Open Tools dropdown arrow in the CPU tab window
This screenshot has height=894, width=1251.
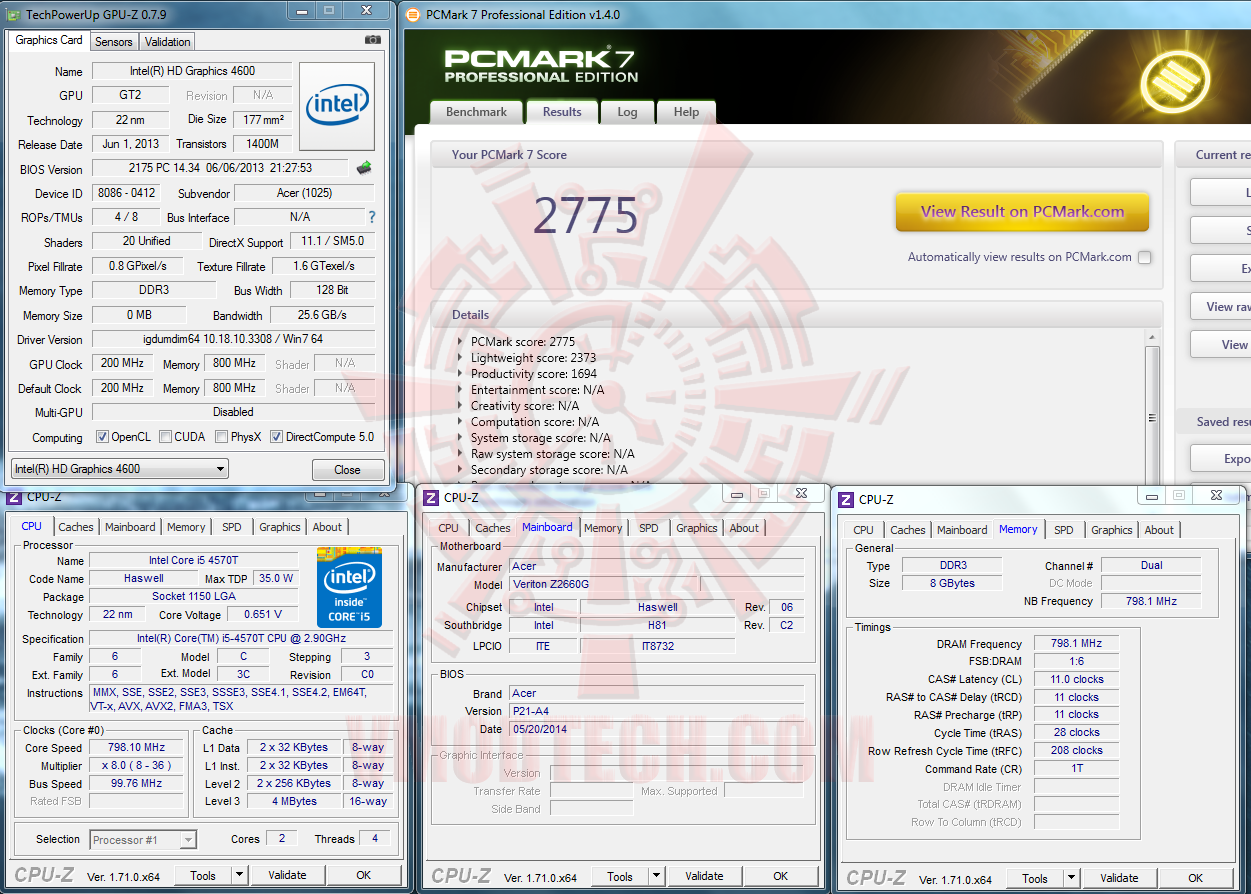pos(239,875)
